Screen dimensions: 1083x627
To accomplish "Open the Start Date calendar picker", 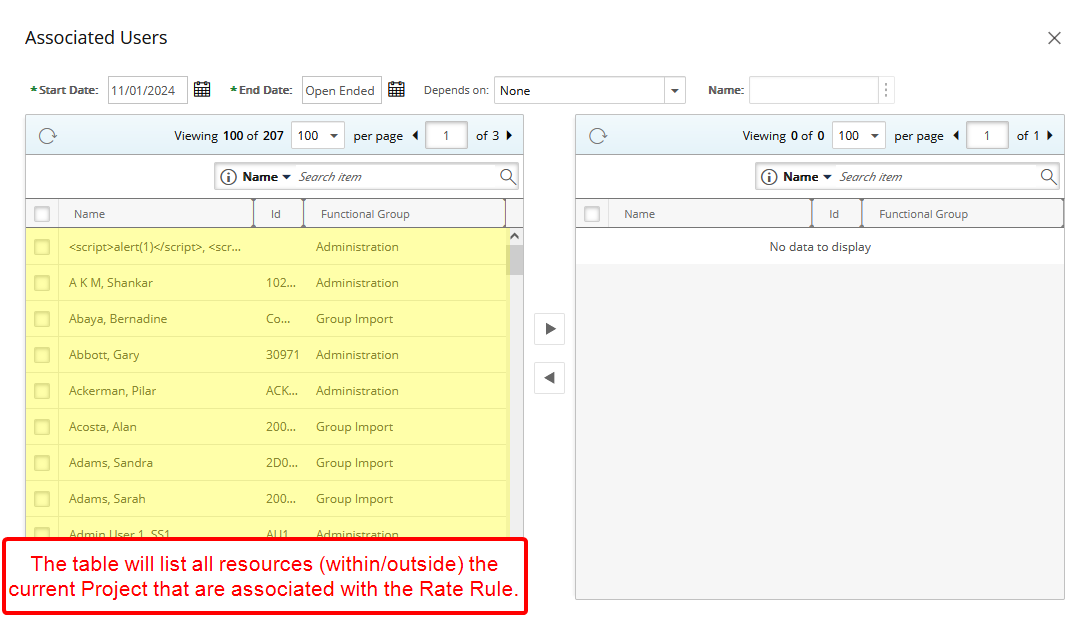I will pyautogui.click(x=202, y=90).
